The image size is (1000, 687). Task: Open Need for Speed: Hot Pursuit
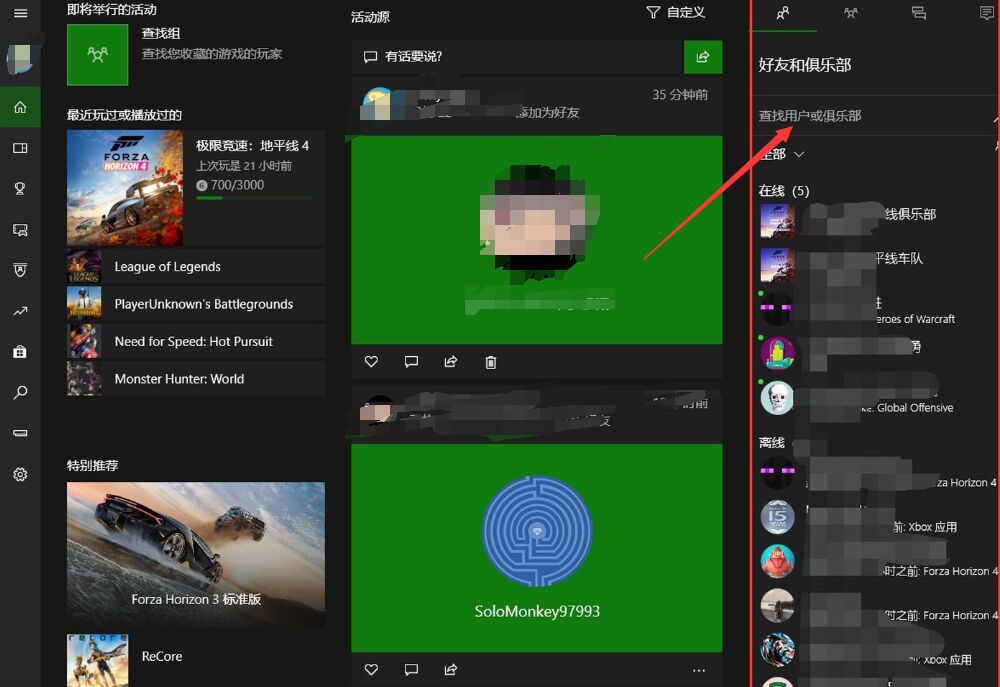196,341
